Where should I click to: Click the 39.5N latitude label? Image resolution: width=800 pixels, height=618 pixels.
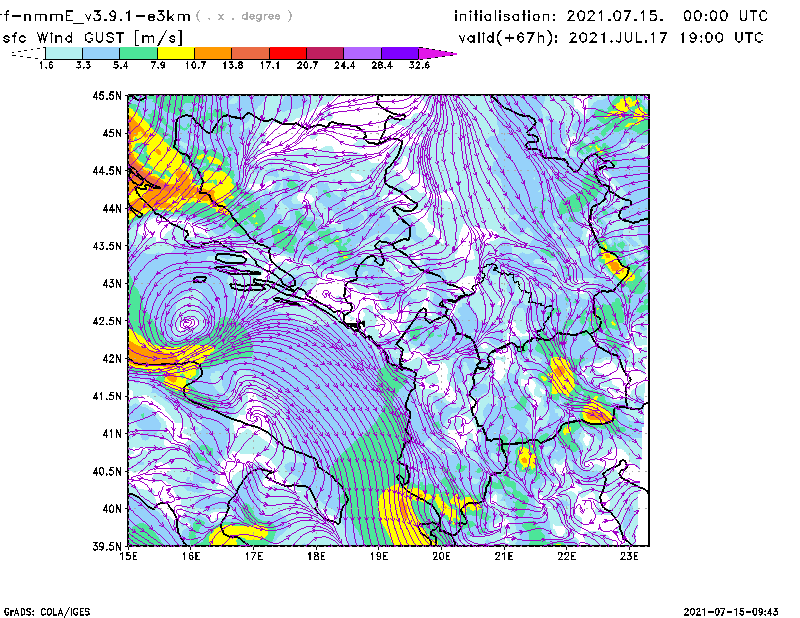click(107, 547)
